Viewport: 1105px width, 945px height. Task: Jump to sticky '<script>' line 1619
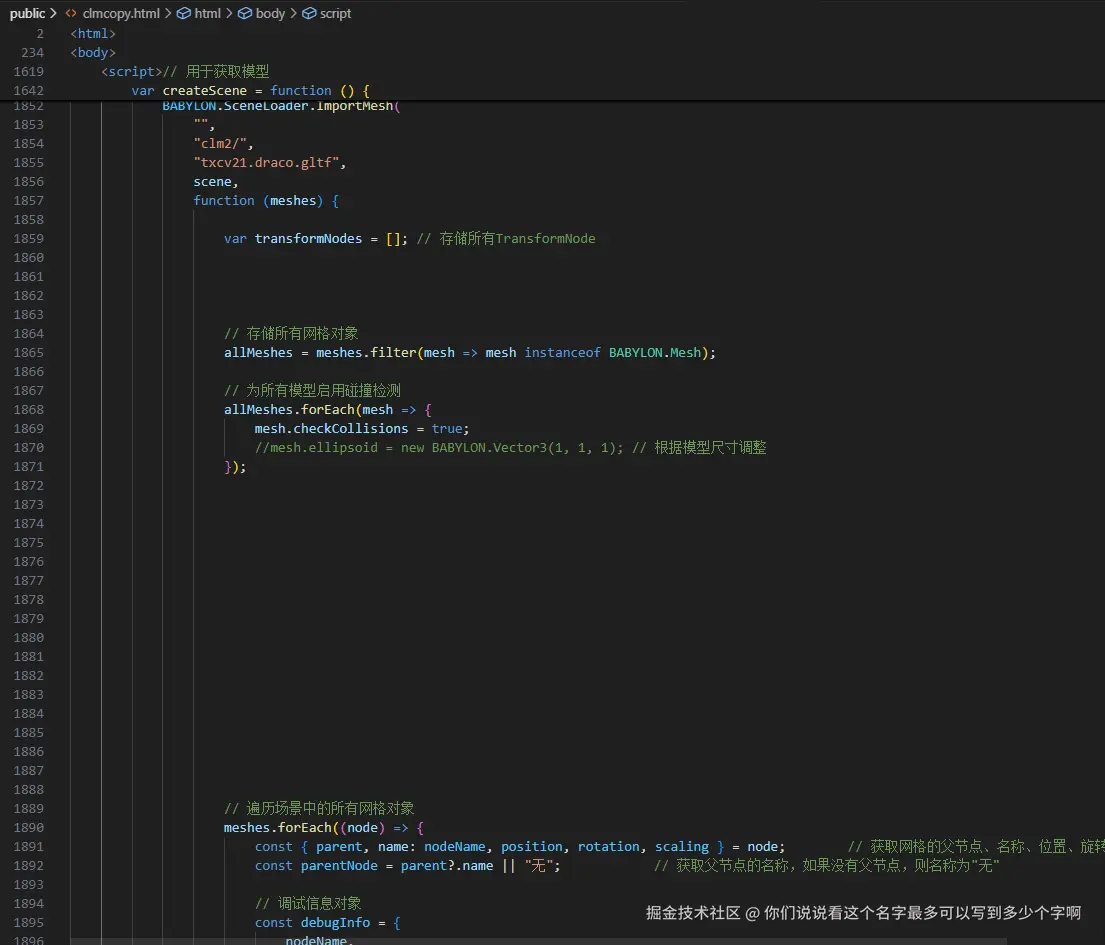point(185,71)
